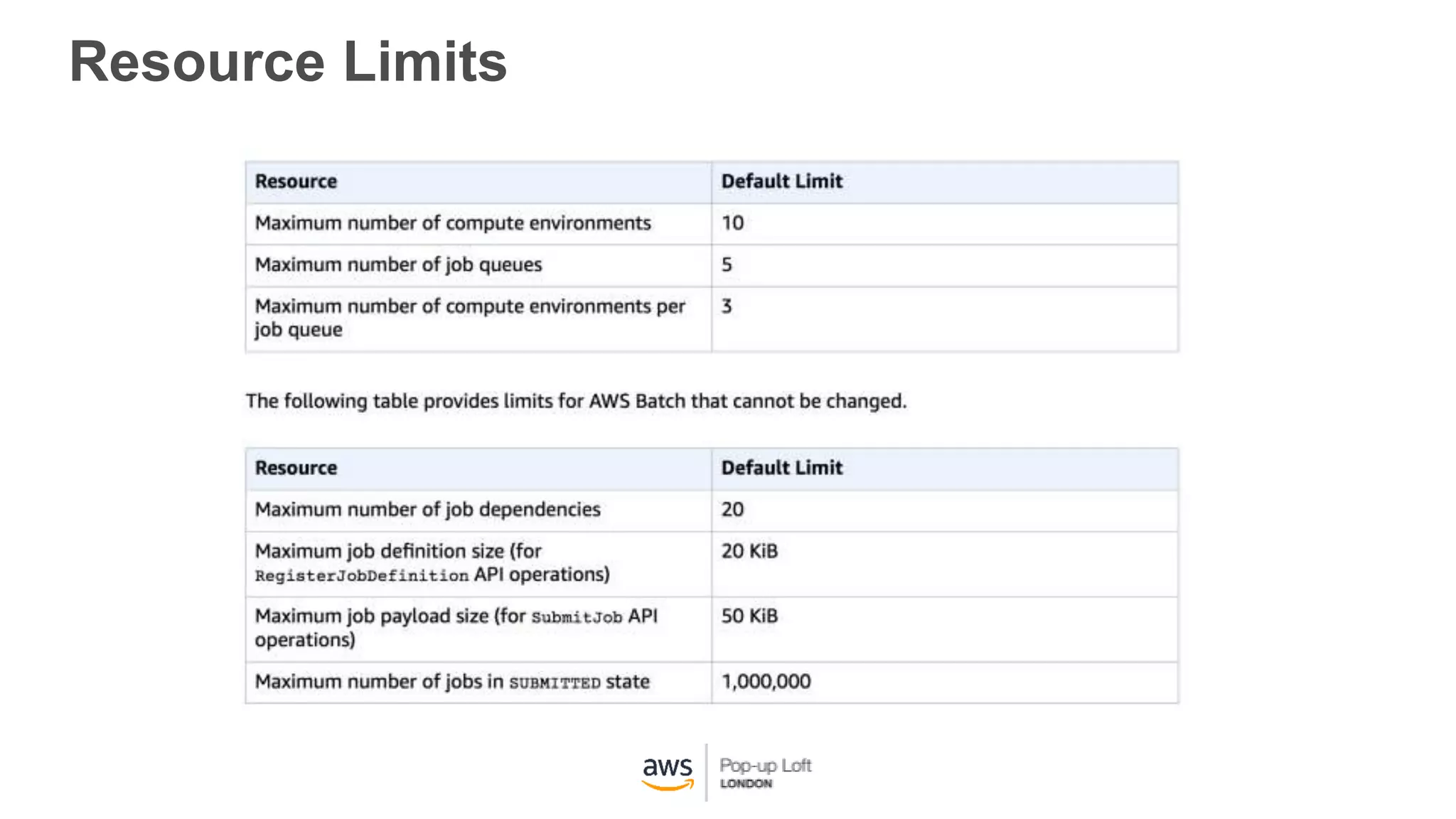Viewport: 1456px width, 819px height.
Task: Select 'Maximum number of job queues' cell
Action: [x=478, y=265]
